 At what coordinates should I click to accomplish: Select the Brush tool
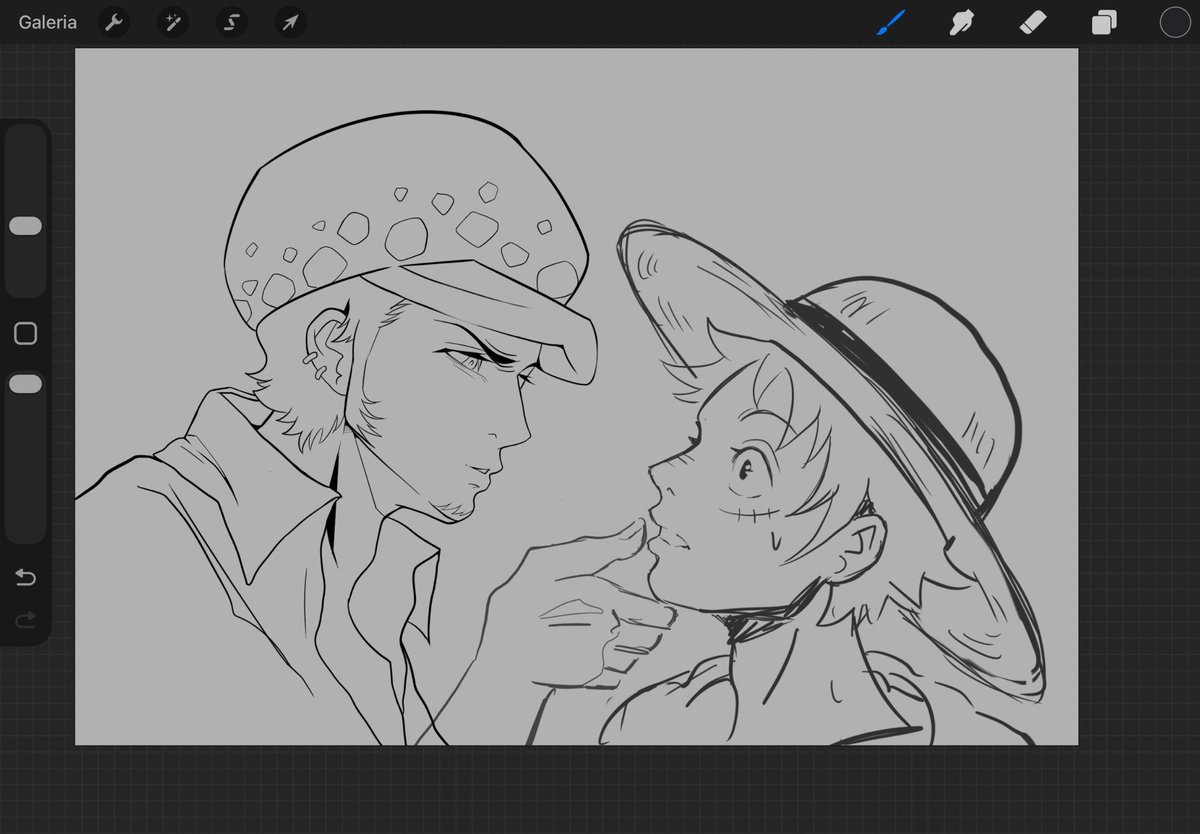890,22
